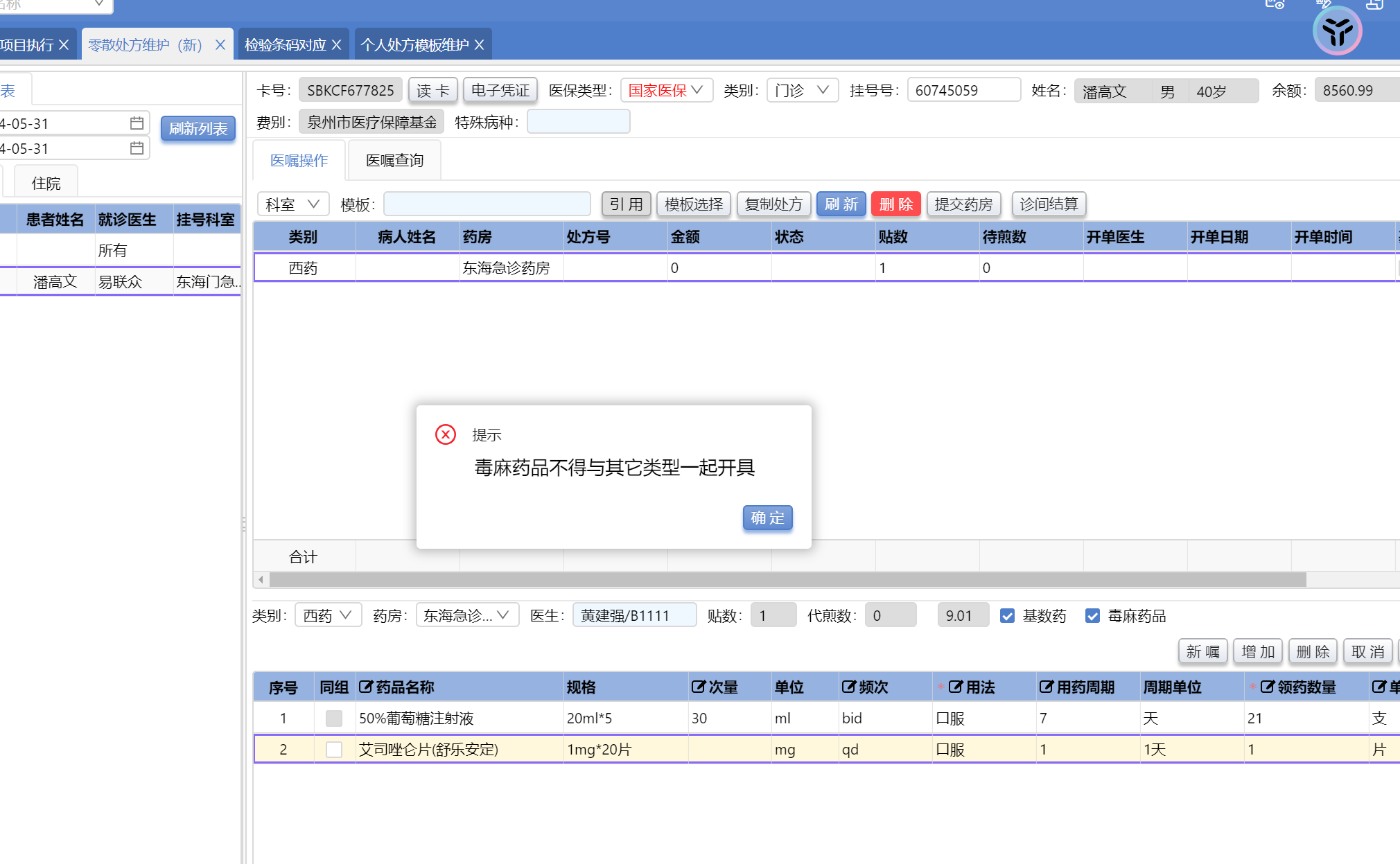Tick 同组 checkbox for 艾司唑仑片 row
The width and height of the screenshot is (1400, 864).
click(334, 749)
